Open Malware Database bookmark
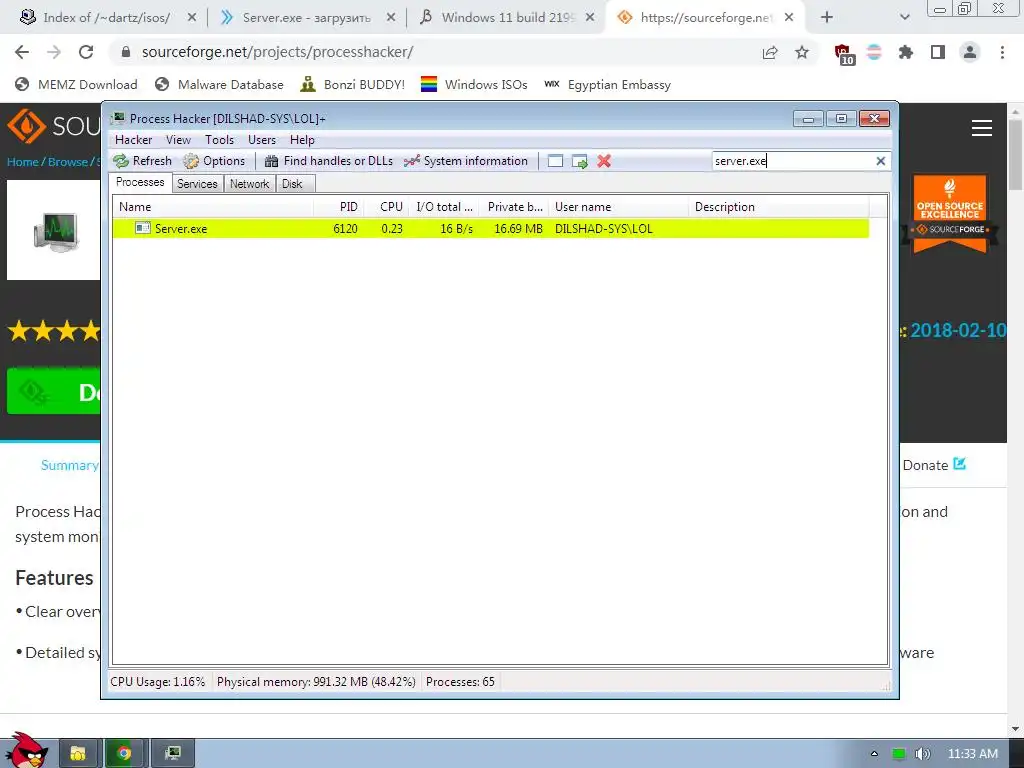Image resolution: width=1024 pixels, height=768 pixels. coord(219,85)
